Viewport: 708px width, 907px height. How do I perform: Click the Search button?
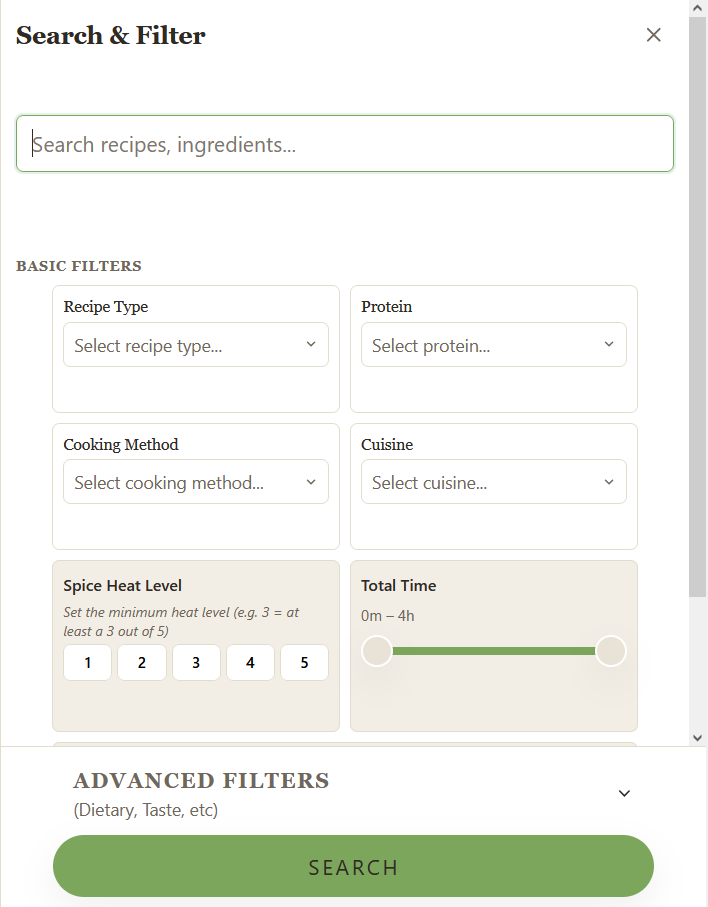(x=354, y=866)
